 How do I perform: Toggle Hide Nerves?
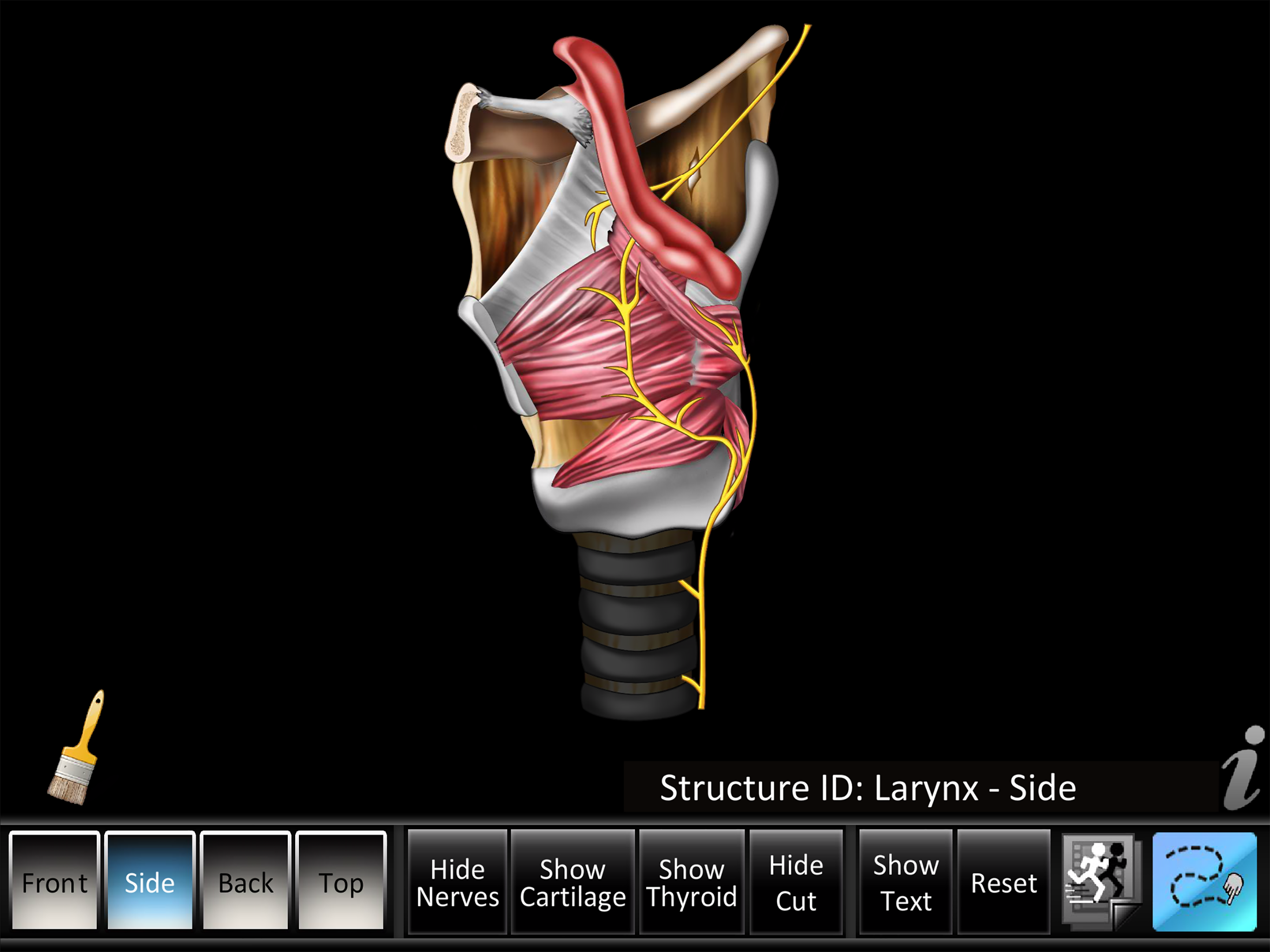tap(457, 883)
